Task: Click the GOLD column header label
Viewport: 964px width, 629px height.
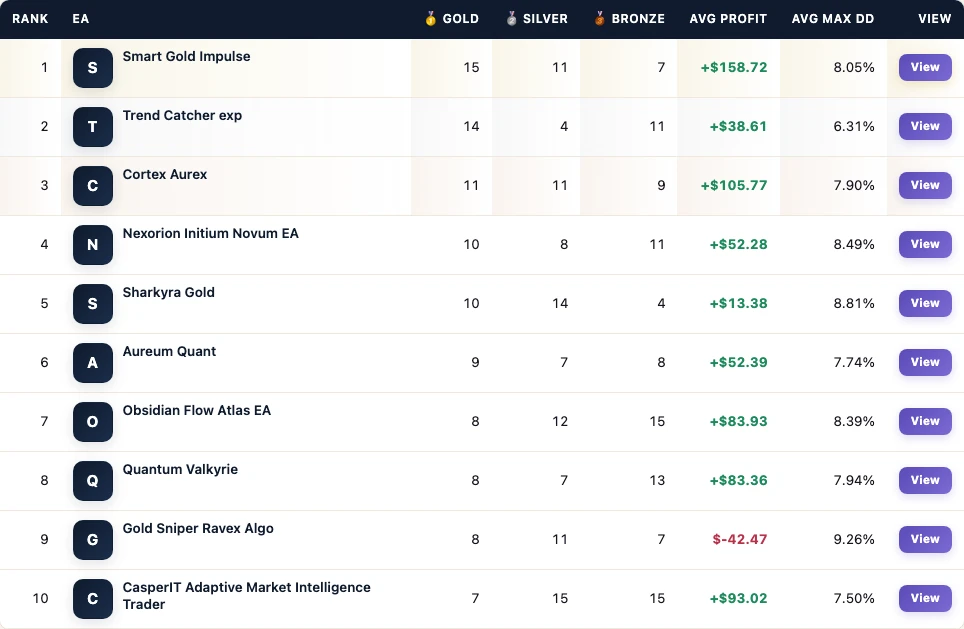Action: coord(460,19)
